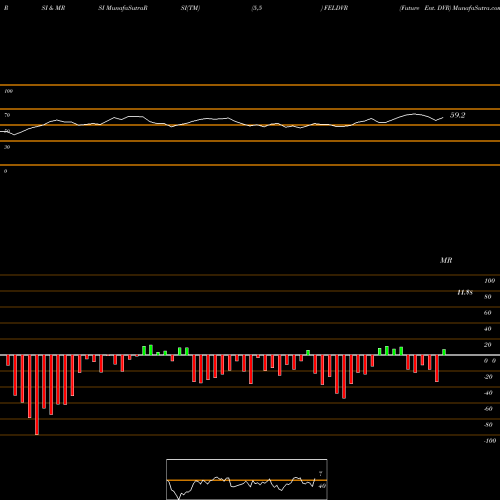This screenshot has width=500, height=500.
Task: Click the RSI axis label 30
Action: (7, 147)
